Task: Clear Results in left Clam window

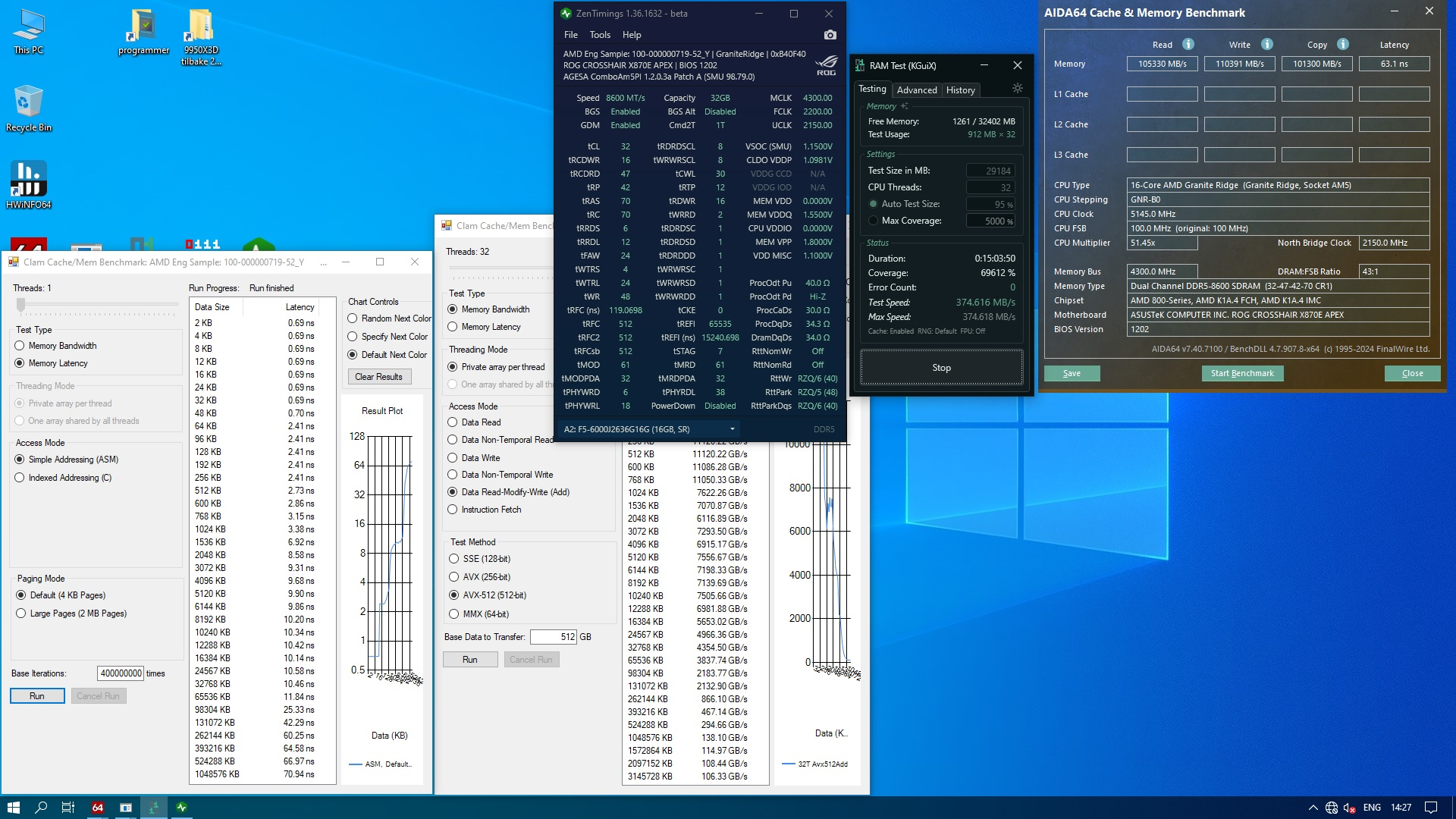Action: pyautogui.click(x=379, y=377)
